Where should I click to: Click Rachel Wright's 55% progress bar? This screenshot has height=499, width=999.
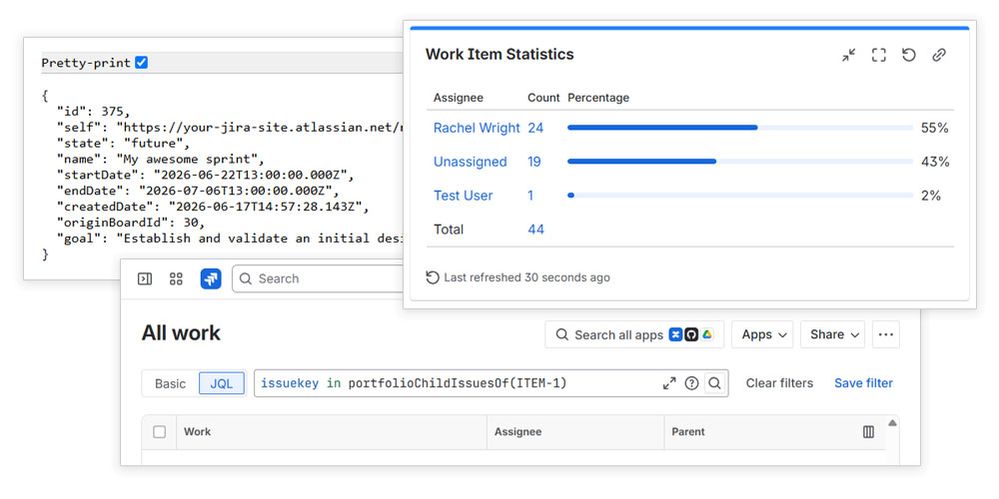point(740,127)
